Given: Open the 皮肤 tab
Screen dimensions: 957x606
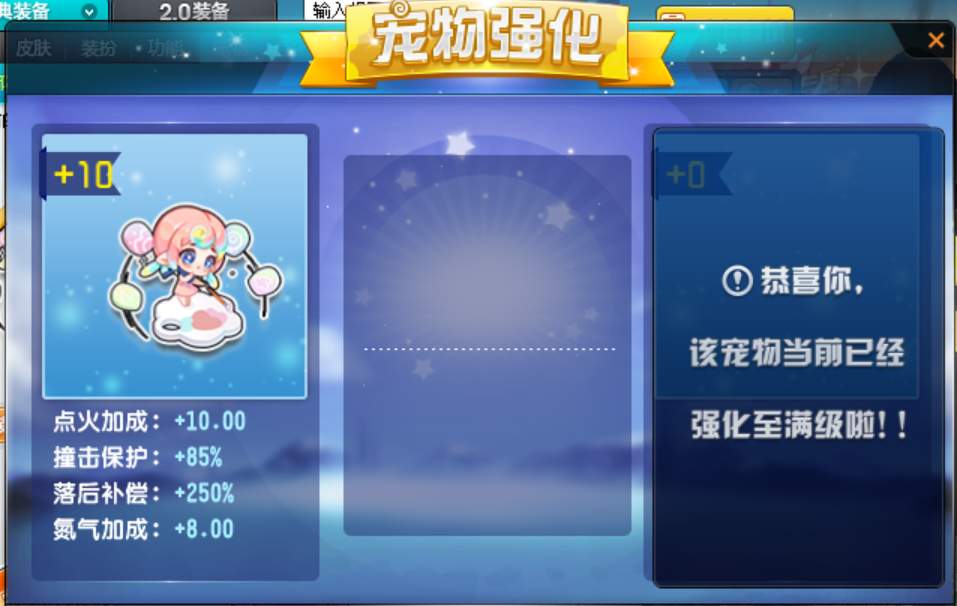Looking at the screenshot, I should pos(34,48).
